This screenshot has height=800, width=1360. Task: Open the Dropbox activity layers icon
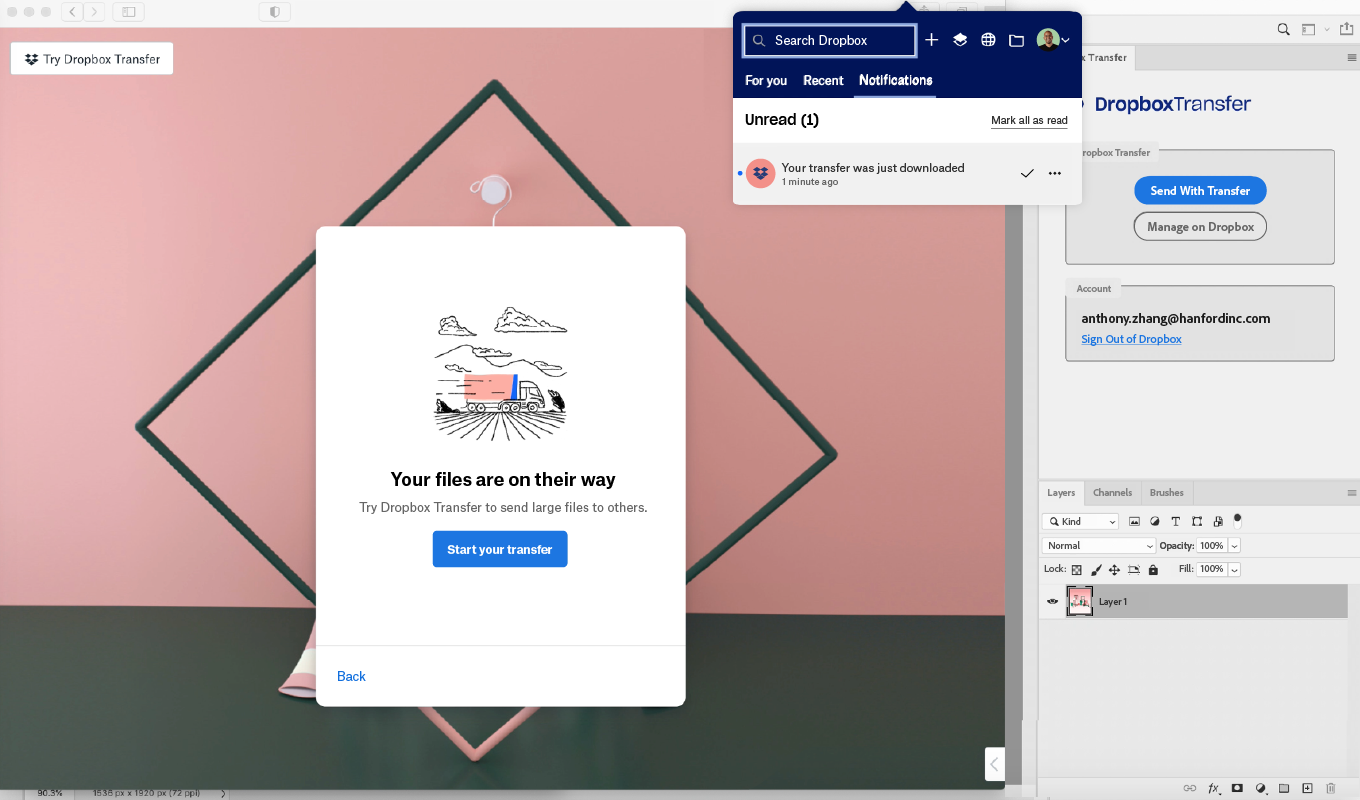[x=960, y=40]
